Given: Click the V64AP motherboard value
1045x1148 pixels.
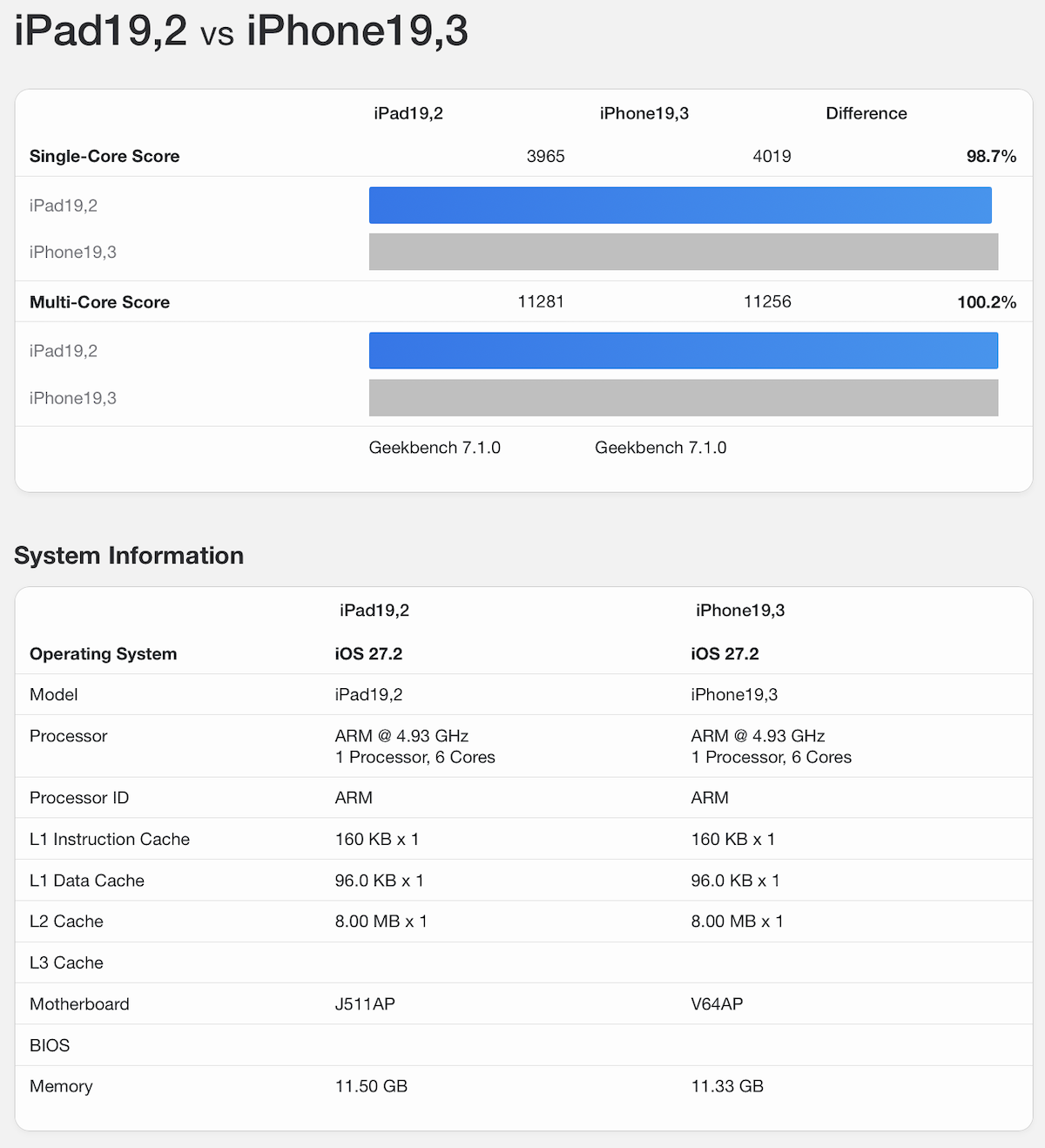Looking at the screenshot, I should tap(717, 1004).
